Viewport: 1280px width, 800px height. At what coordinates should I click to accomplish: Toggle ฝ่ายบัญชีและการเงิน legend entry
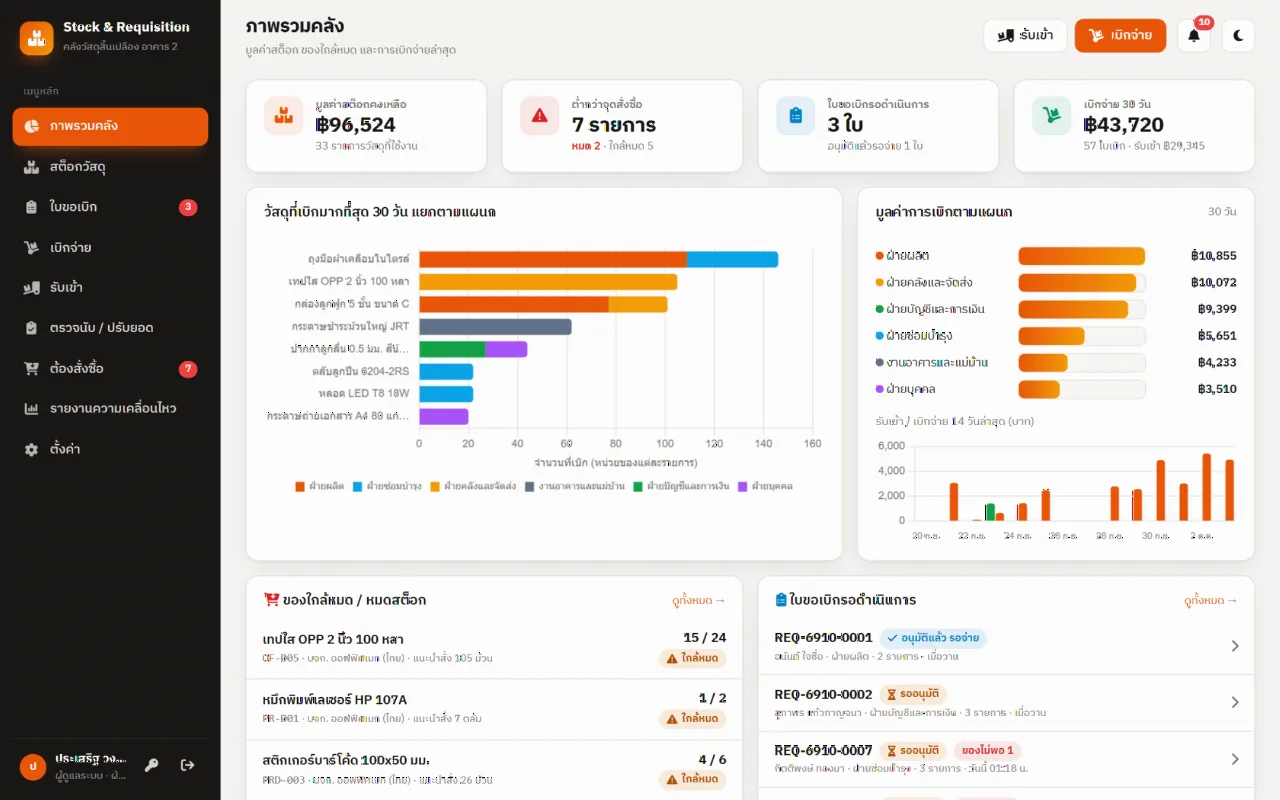681,486
